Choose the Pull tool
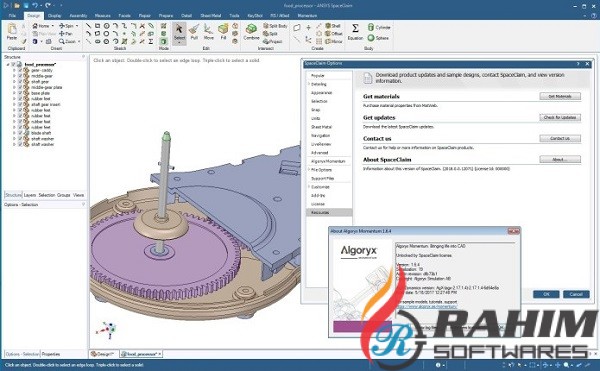The image size is (600, 371). (x=194, y=31)
